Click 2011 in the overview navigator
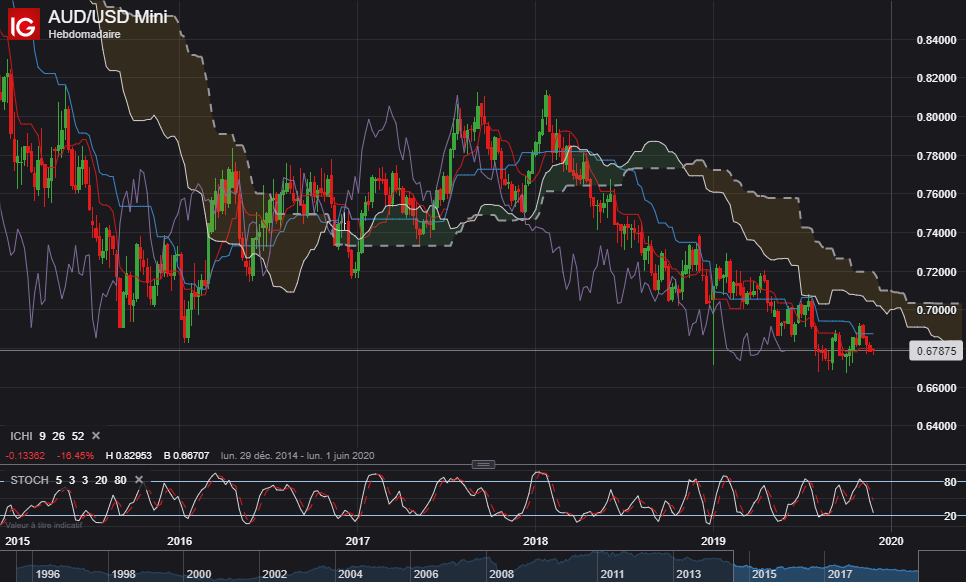 pyautogui.click(x=612, y=574)
